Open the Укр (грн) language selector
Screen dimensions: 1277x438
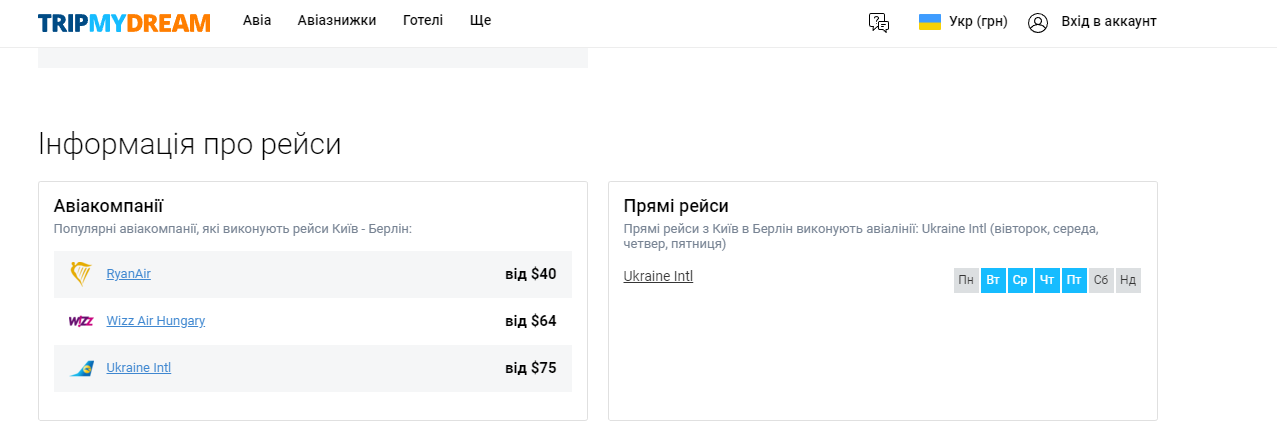[x=978, y=22]
